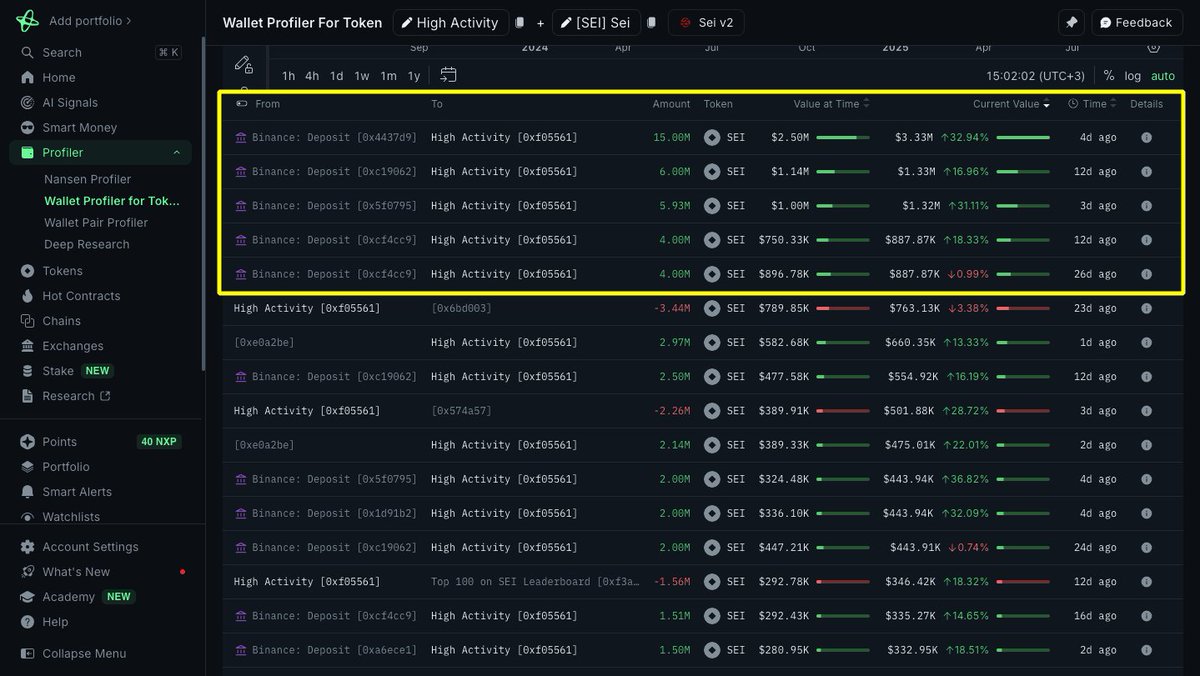The height and width of the screenshot is (676, 1200).
Task: Click the Help question mark icon
Action: point(27,622)
